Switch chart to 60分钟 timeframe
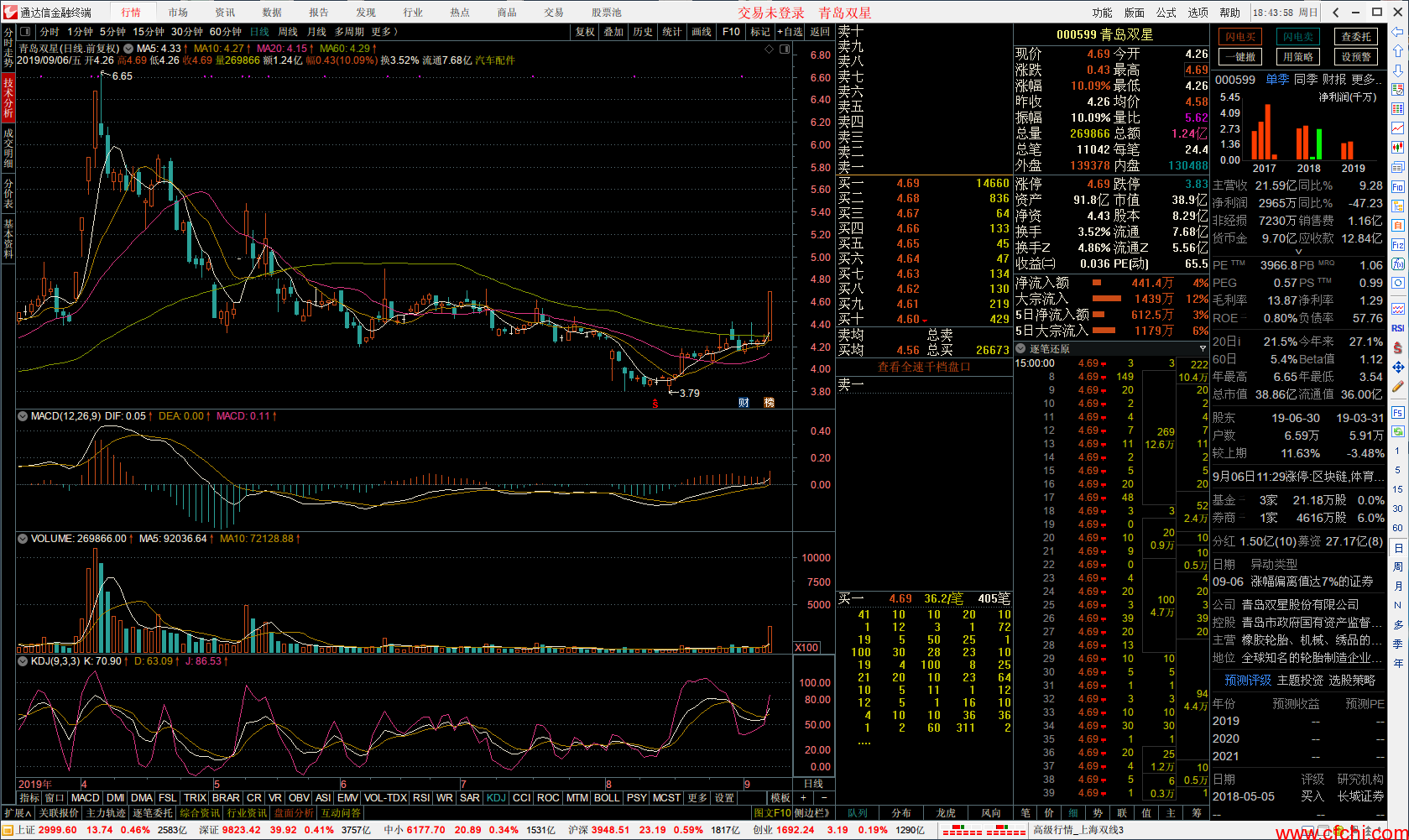This screenshot has width=1409, height=840. [x=226, y=32]
